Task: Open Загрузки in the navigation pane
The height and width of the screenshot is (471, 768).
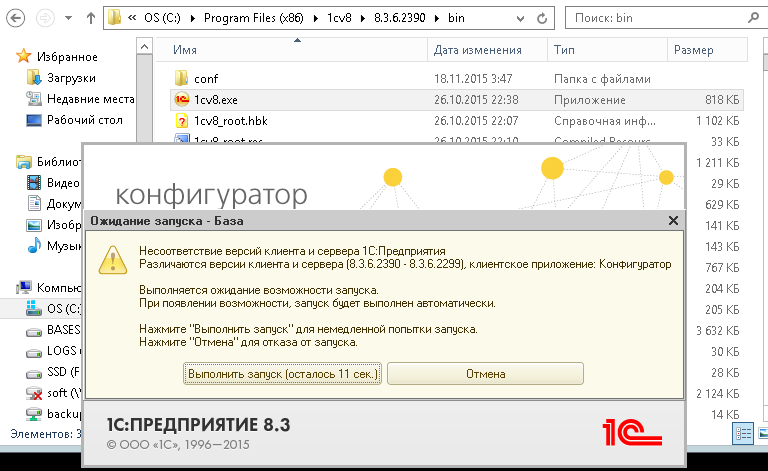Action: [71, 78]
